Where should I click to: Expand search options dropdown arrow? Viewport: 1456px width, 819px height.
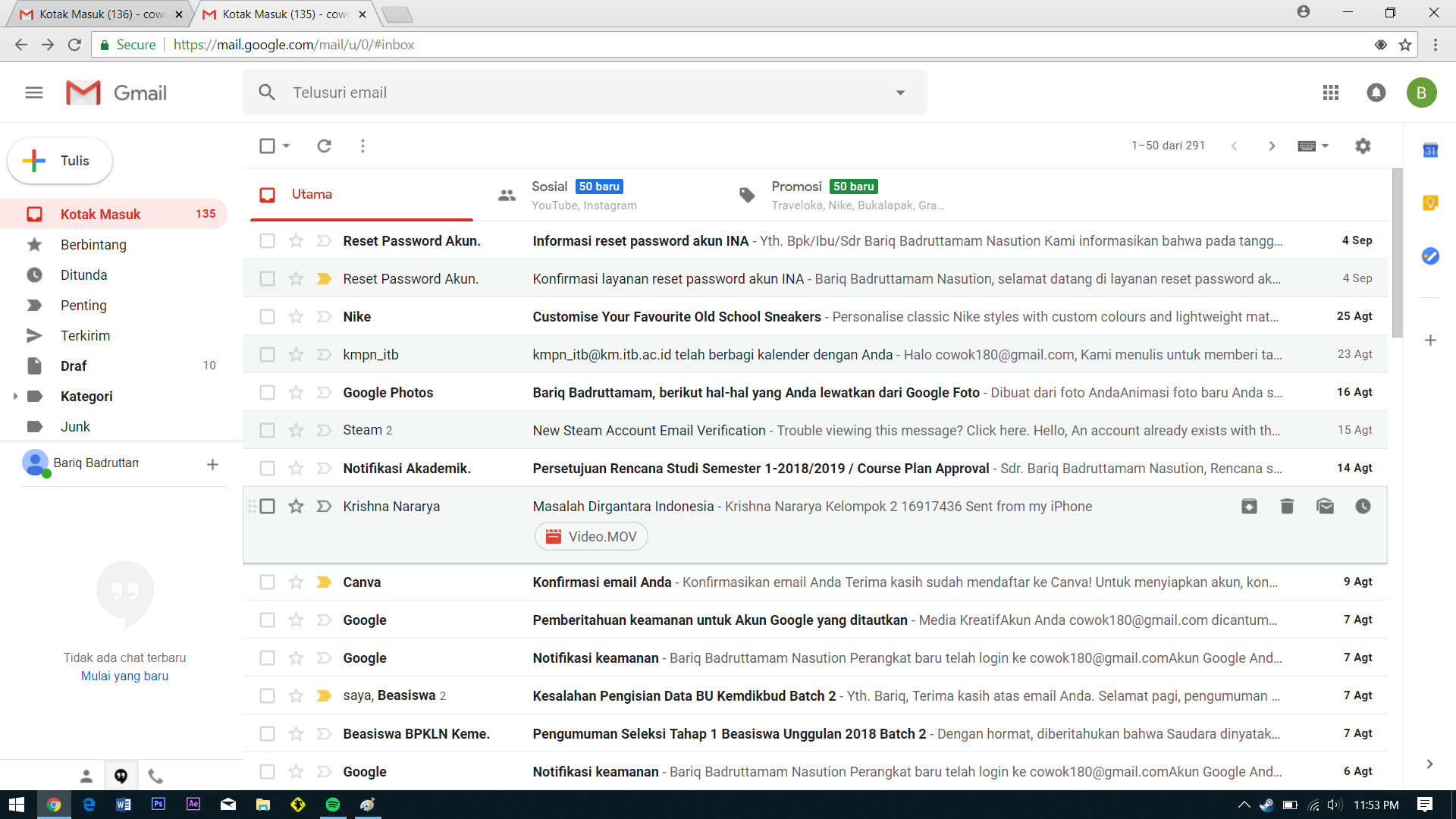point(900,93)
